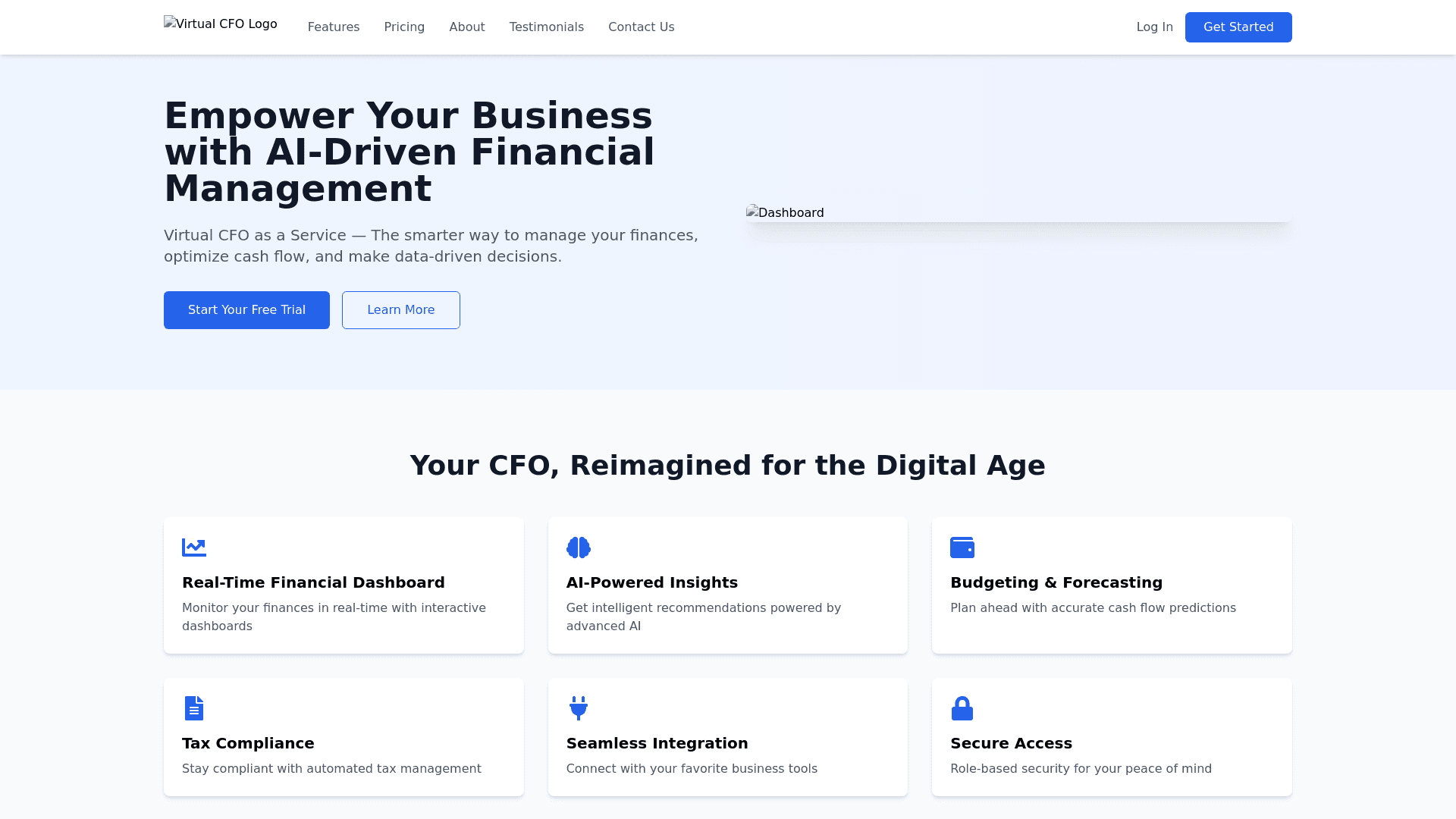Select the Real-Time Financial Dashboard card title
1456x819 pixels.
point(313,582)
